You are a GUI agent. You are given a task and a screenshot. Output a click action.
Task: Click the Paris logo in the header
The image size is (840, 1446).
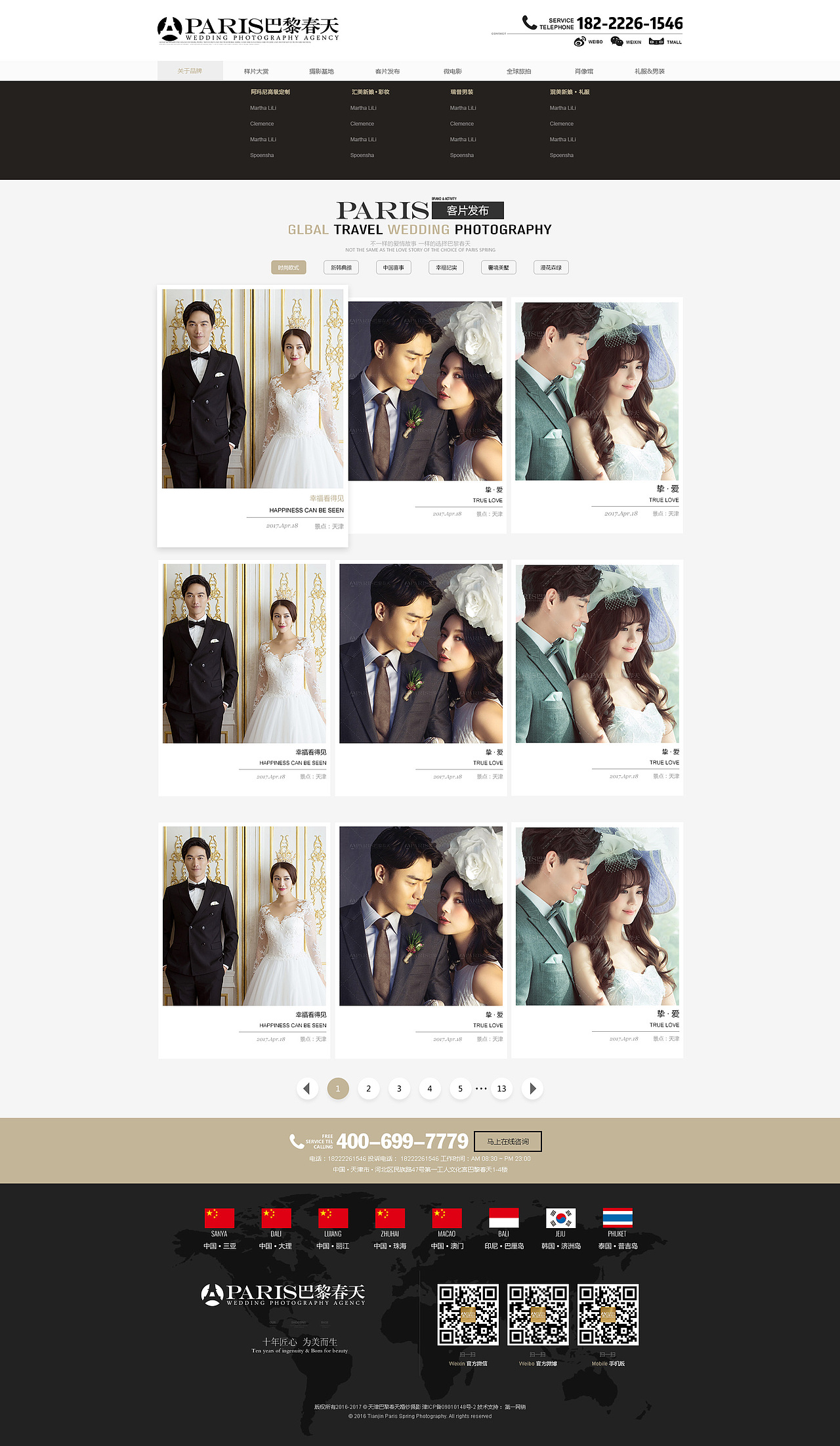tap(248, 30)
